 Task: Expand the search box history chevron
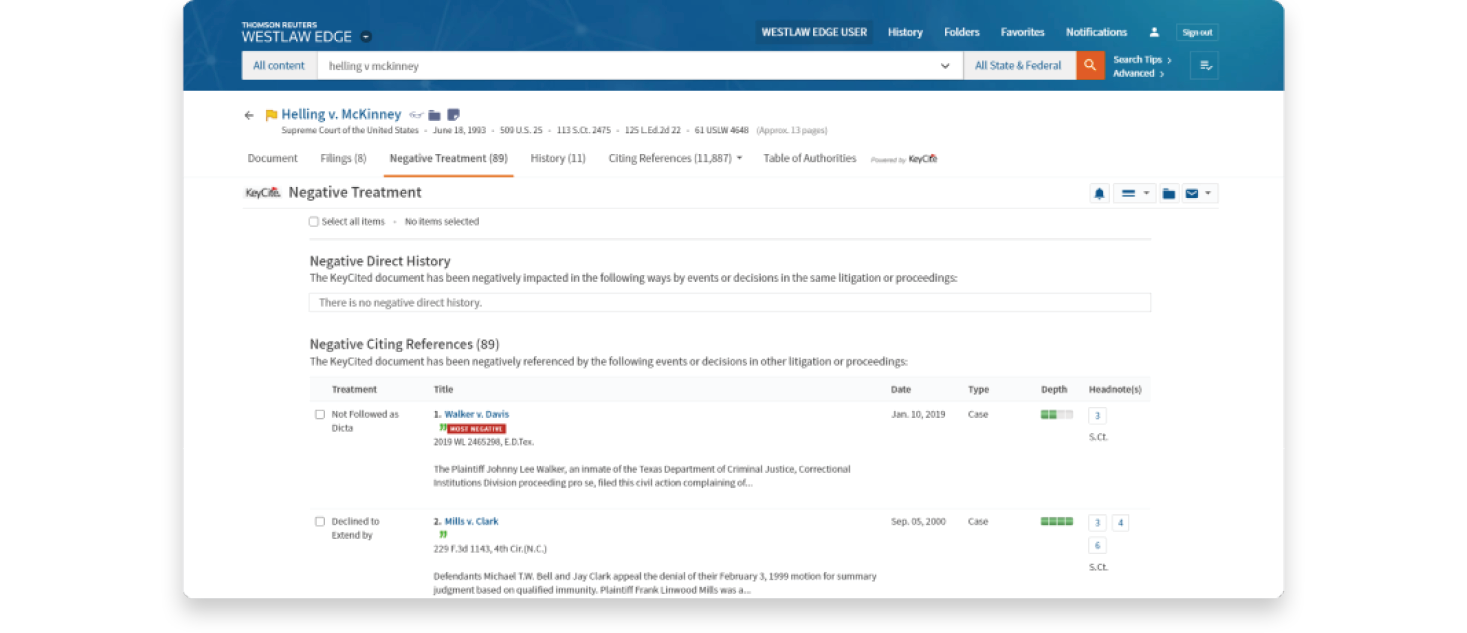coord(945,66)
